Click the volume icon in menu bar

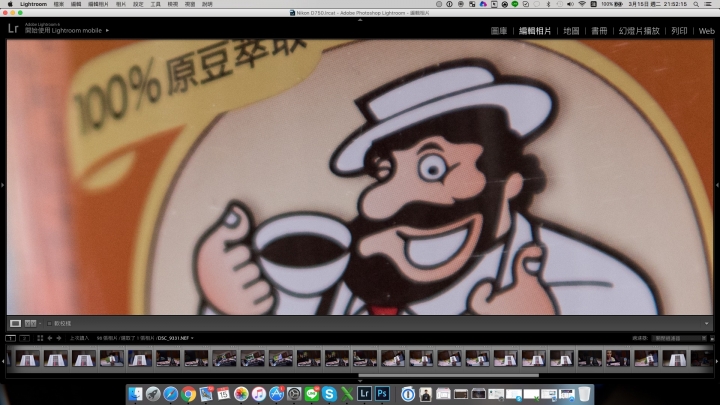click(570, 4)
